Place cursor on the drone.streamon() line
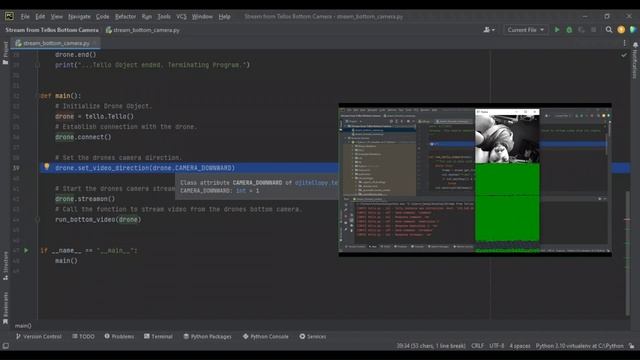 pyautogui.click(x=85, y=199)
